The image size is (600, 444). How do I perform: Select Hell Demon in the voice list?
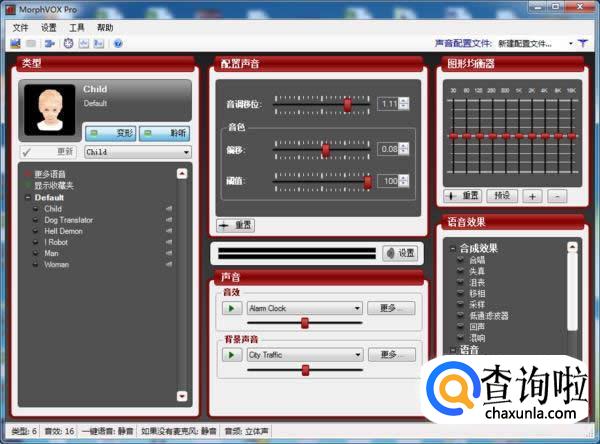64,231
